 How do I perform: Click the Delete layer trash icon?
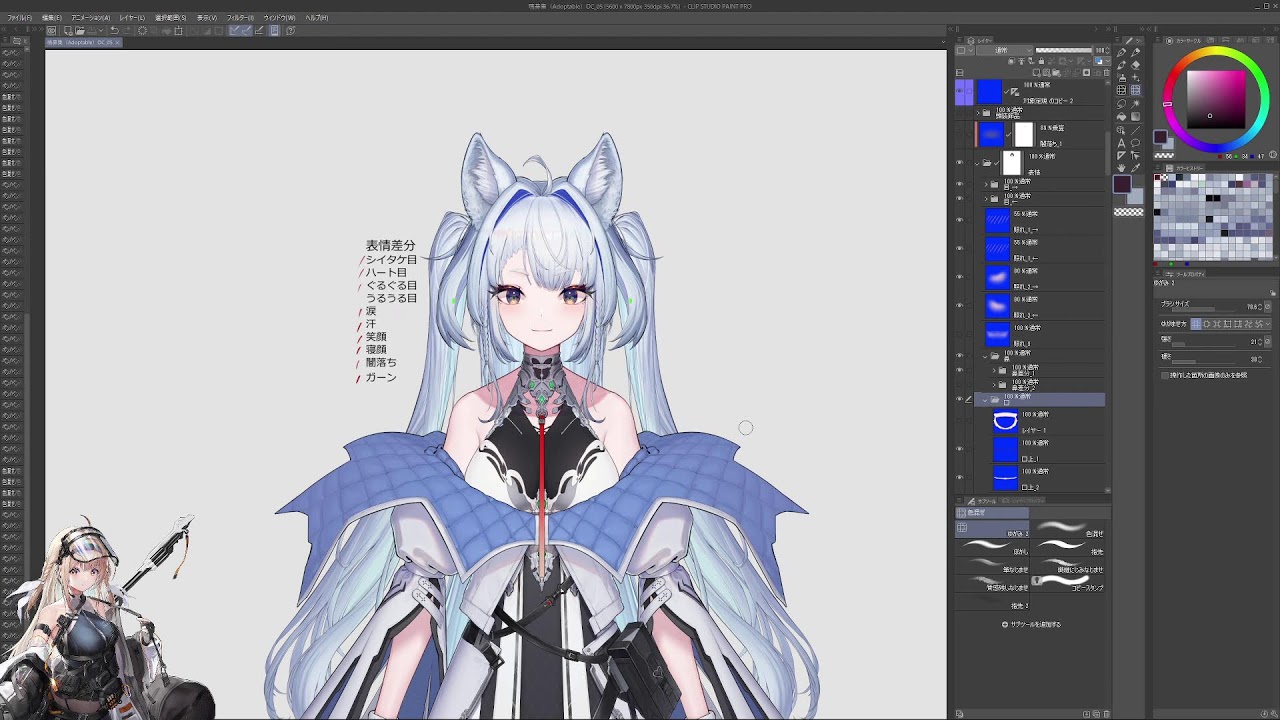click(1107, 73)
